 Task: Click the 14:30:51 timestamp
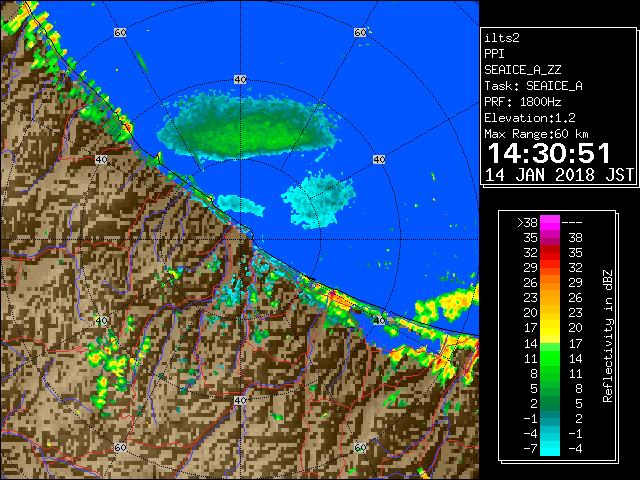[549, 153]
